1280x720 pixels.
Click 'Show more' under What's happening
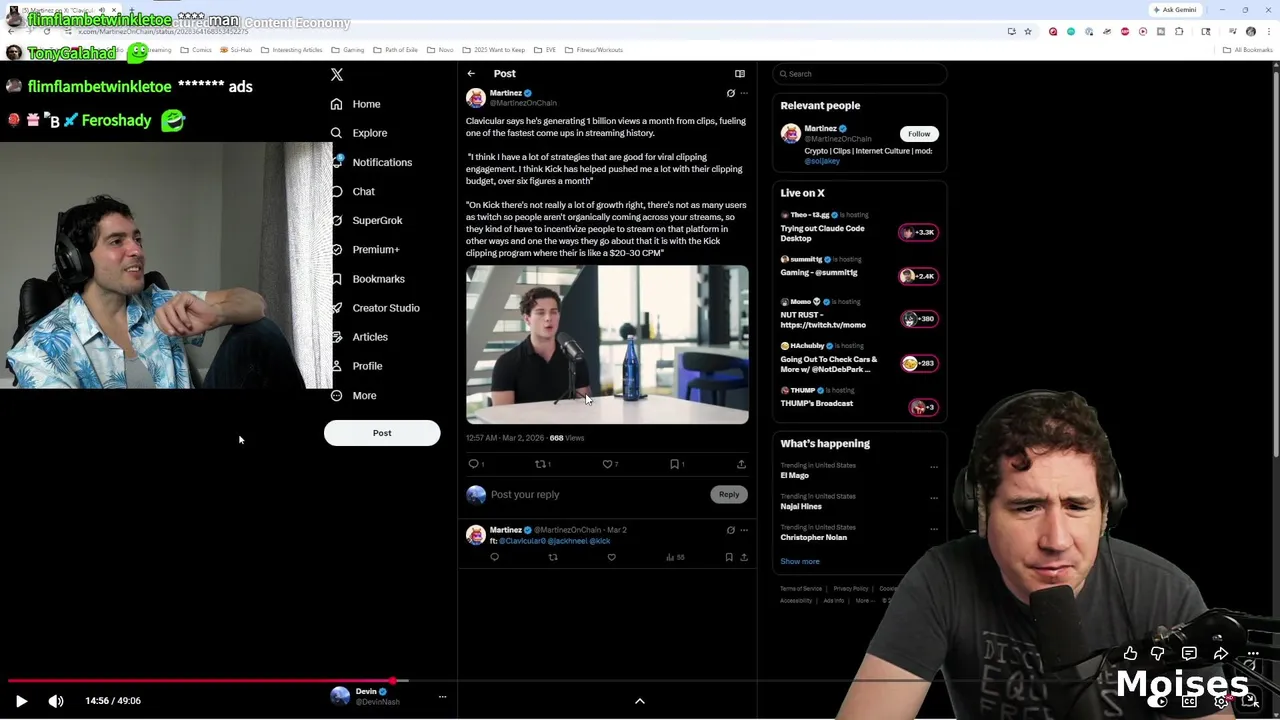[x=800, y=561]
